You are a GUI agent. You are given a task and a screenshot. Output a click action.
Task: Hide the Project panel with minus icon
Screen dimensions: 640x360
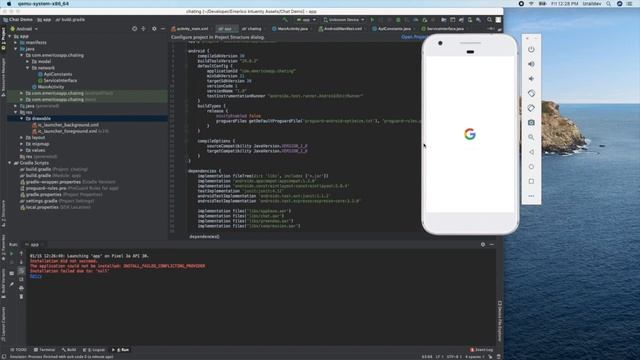click(x=162, y=29)
